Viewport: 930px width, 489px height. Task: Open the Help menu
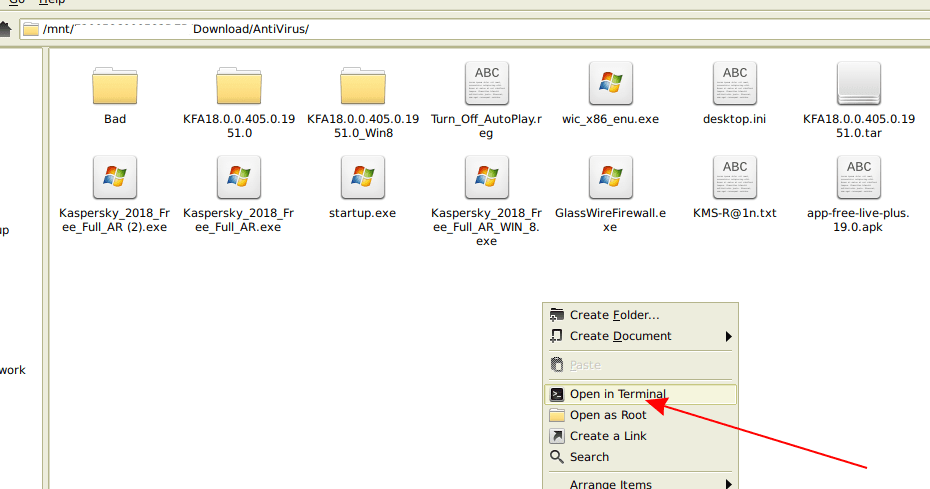pyautogui.click(x=52, y=2)
